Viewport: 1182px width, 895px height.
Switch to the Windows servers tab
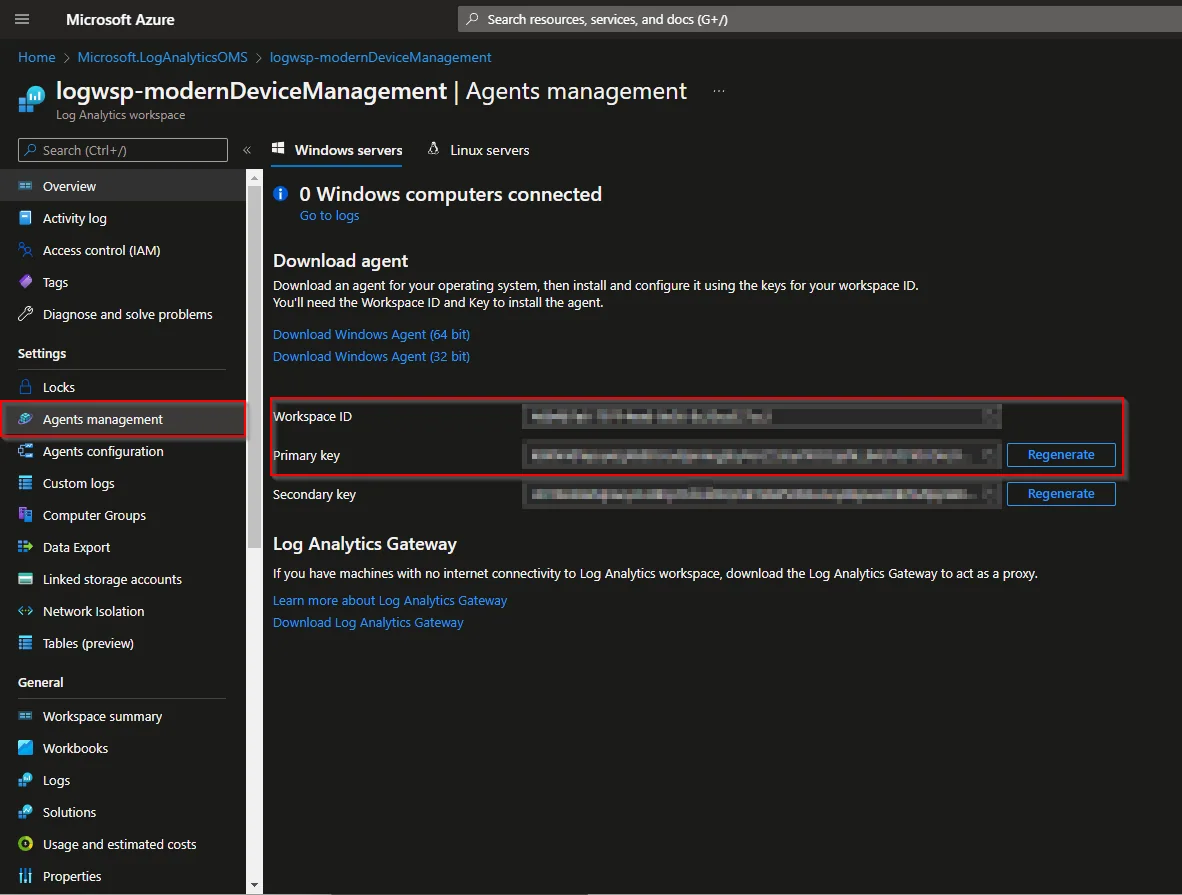(x=337, y=150)
